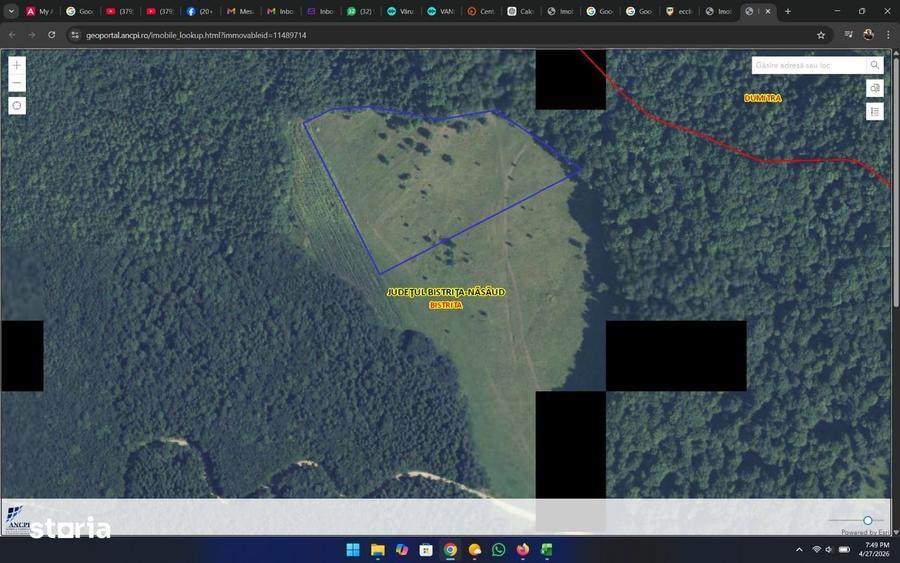Switch to the Gmail 'Mes' tab
This screenshot has height=563, width=900.
pos(240,11)
